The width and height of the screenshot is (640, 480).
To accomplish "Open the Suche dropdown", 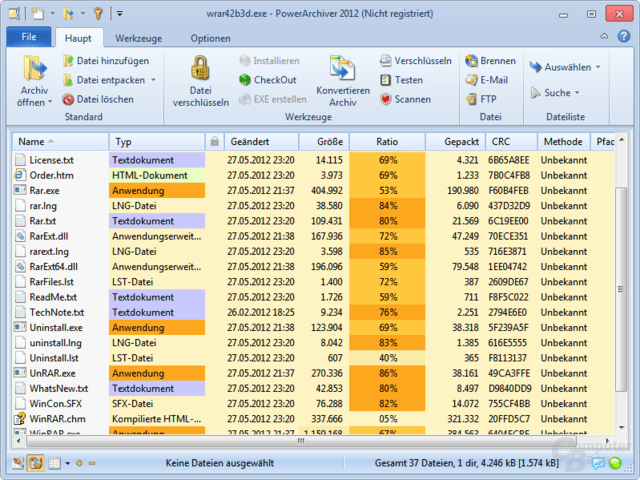I will pos(555,93).
